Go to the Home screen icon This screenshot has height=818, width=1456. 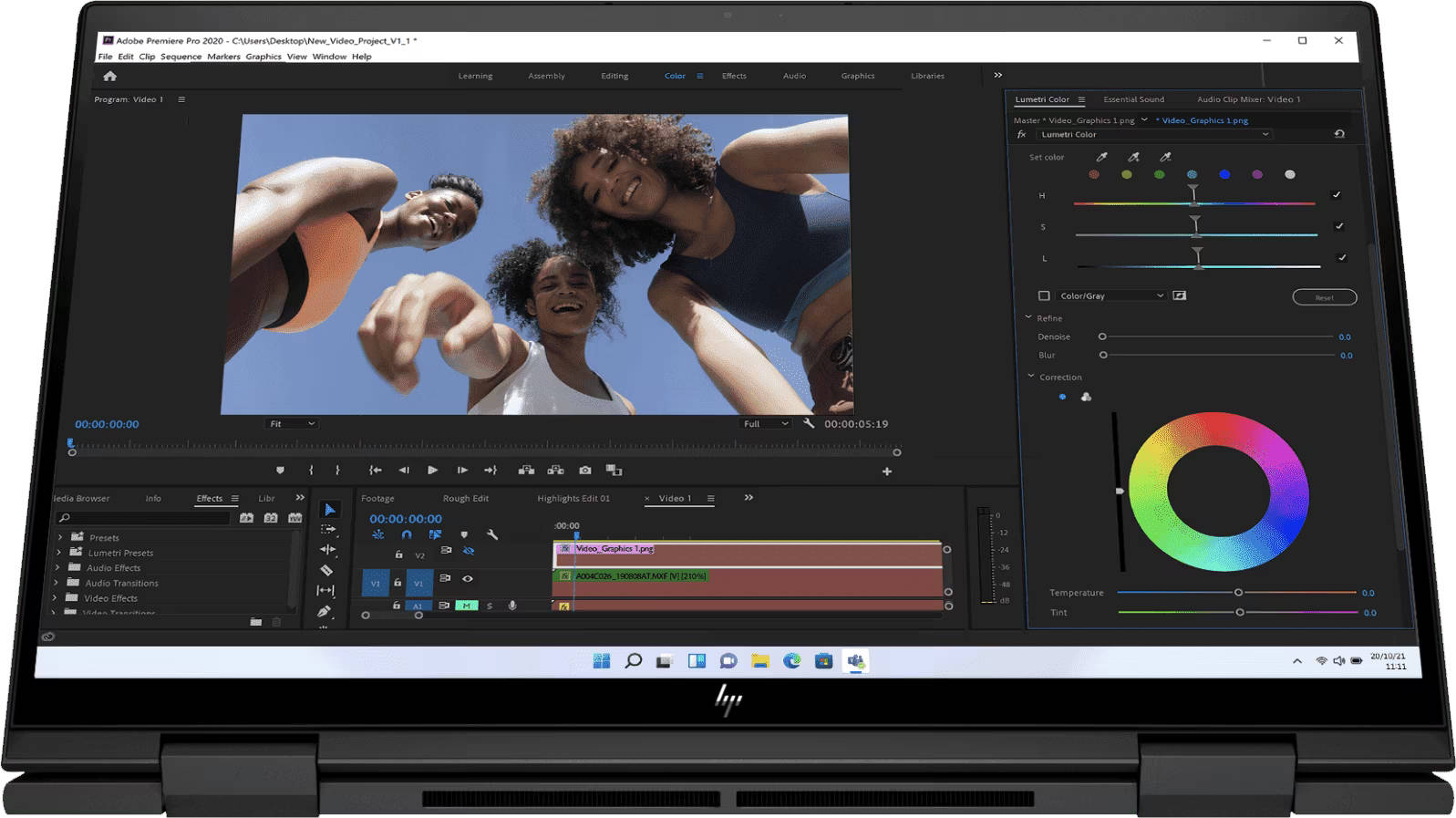pyautogui.click(x=110, y=76)
